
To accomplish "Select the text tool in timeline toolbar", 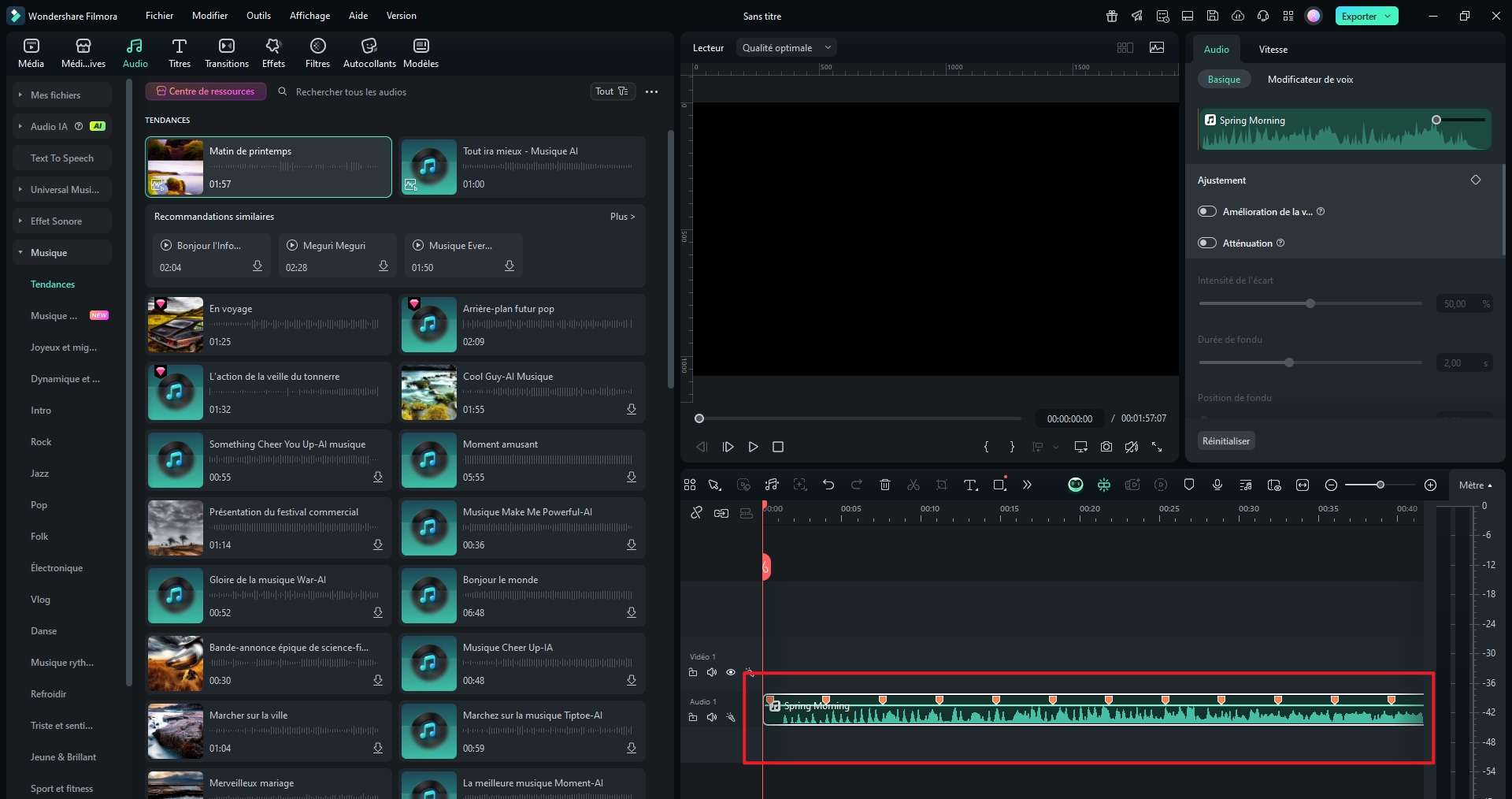I will tap(971, 485).
